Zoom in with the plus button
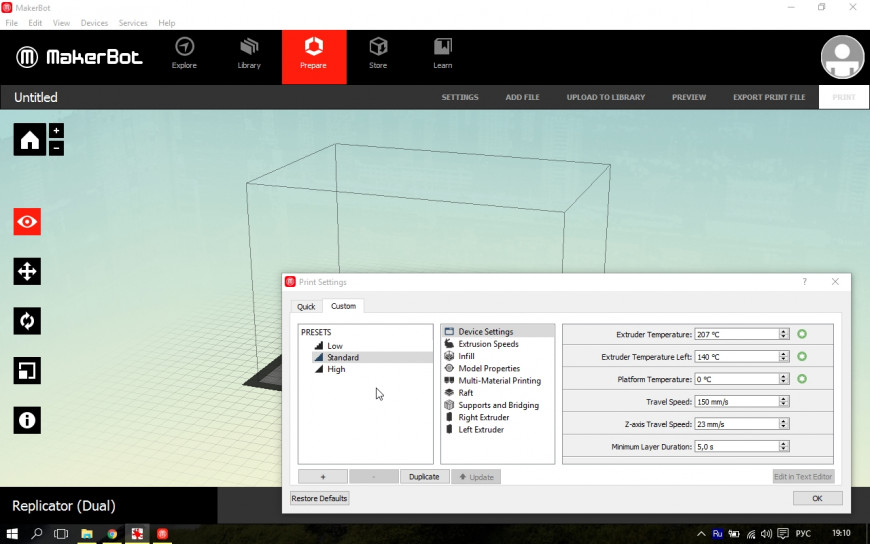The width and height of the screenshot is (870, 544). (56, 130)
